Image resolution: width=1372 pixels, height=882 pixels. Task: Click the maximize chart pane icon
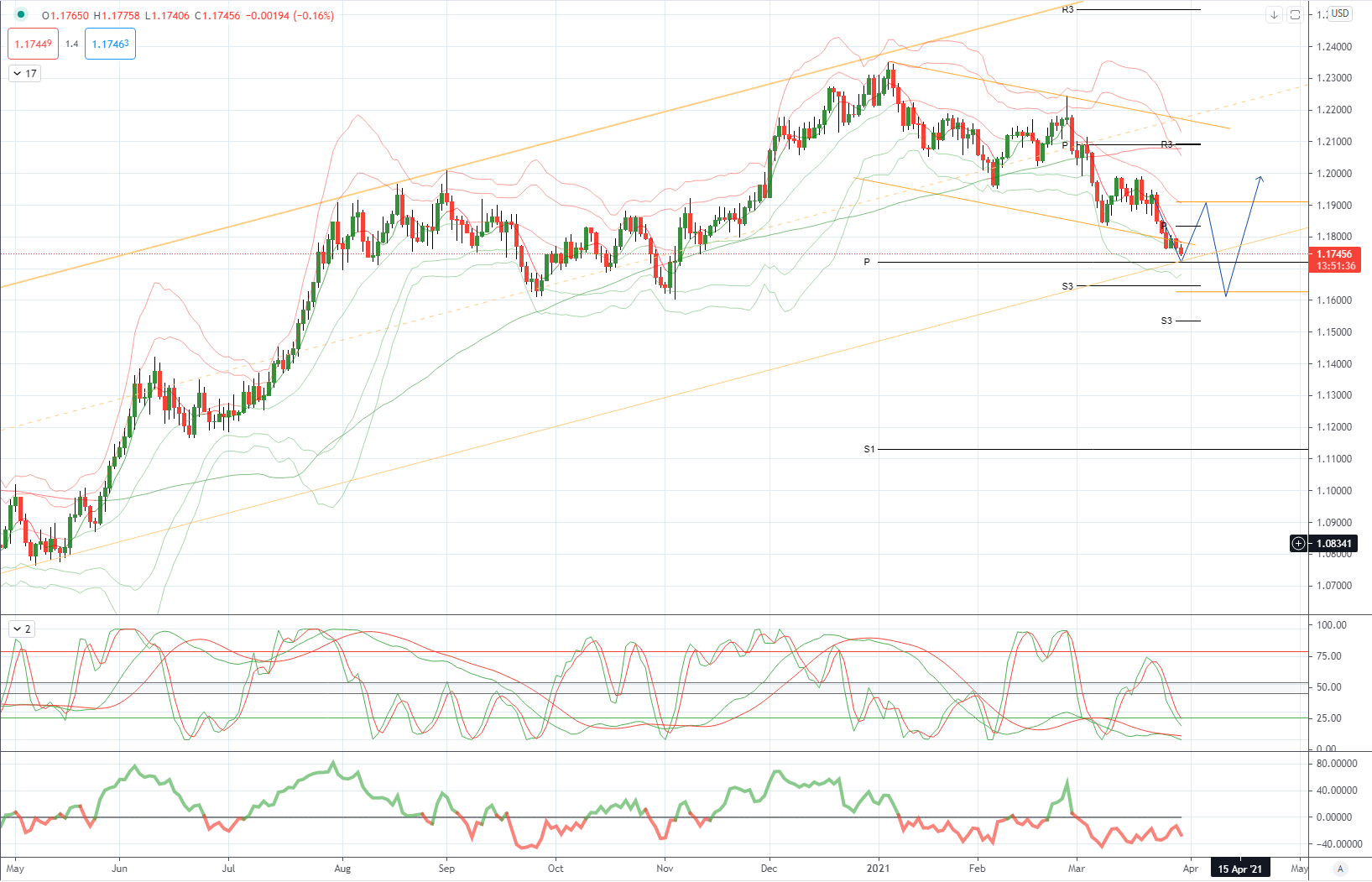1295,15
